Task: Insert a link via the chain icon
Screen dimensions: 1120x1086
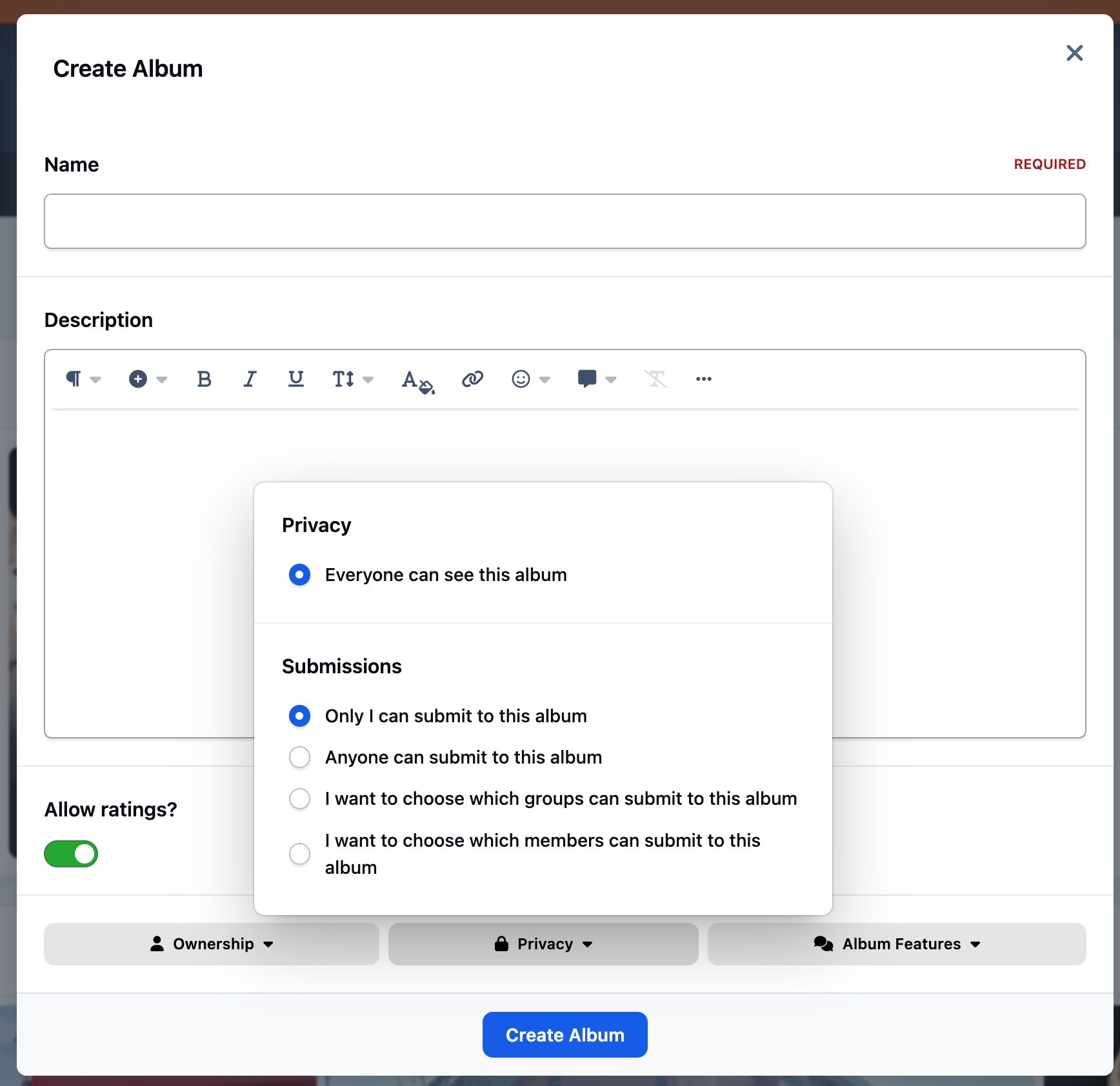Action: pos(472,379)
